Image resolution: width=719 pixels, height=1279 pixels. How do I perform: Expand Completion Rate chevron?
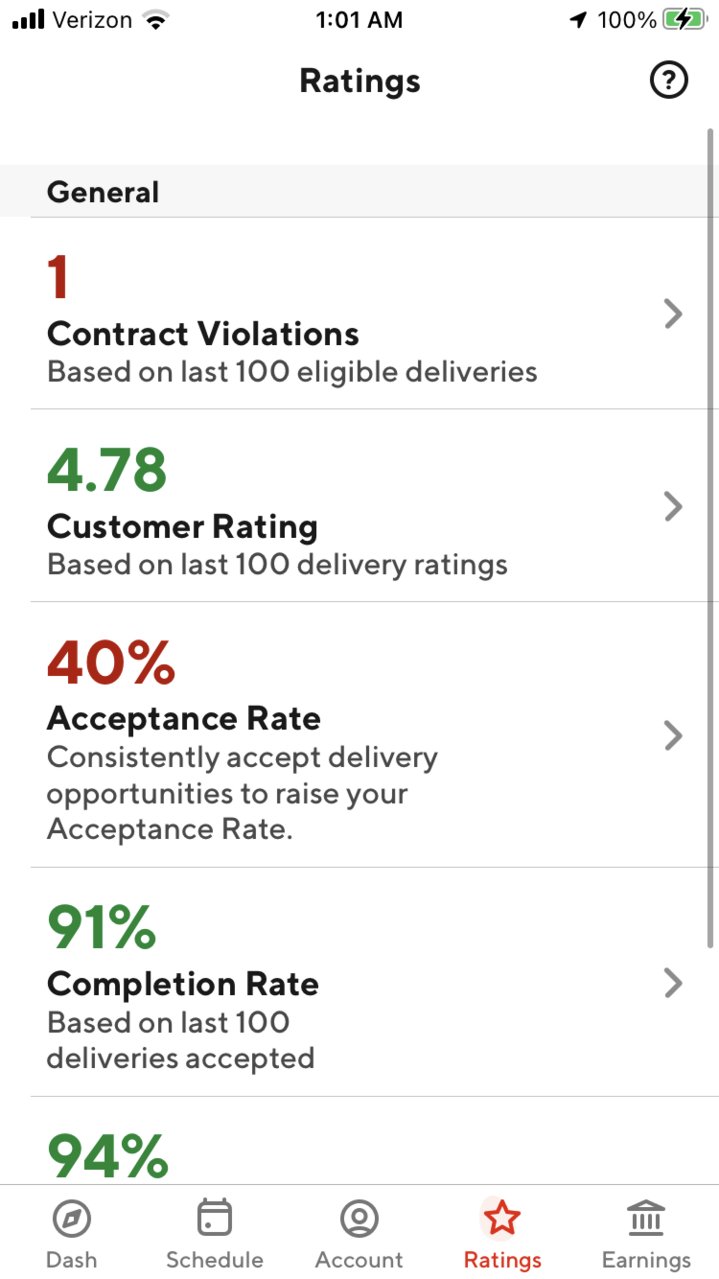pyautogui.click(x=673, y=983)
